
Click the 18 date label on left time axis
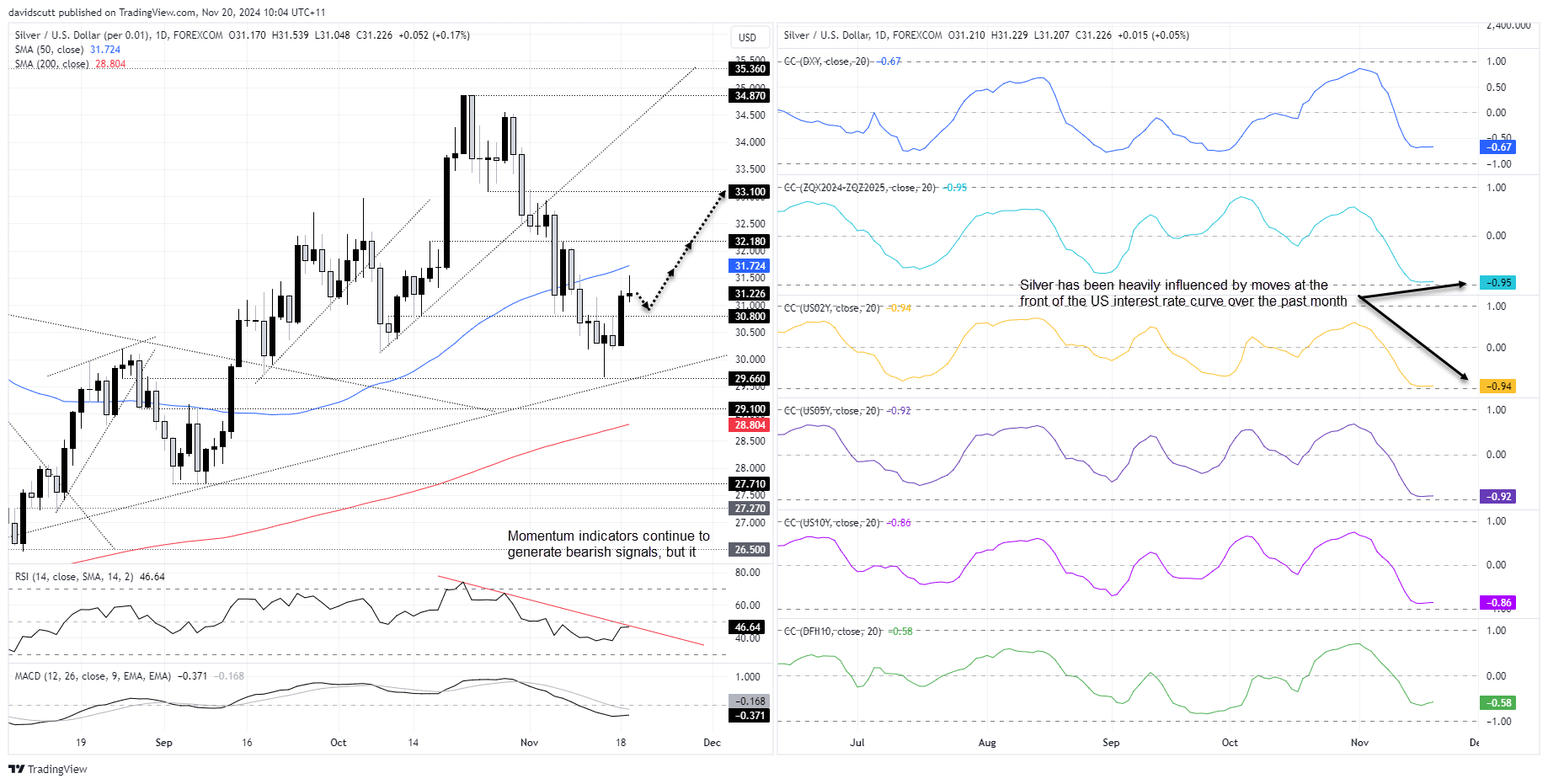pyautogui.click(x=621, y=743)
